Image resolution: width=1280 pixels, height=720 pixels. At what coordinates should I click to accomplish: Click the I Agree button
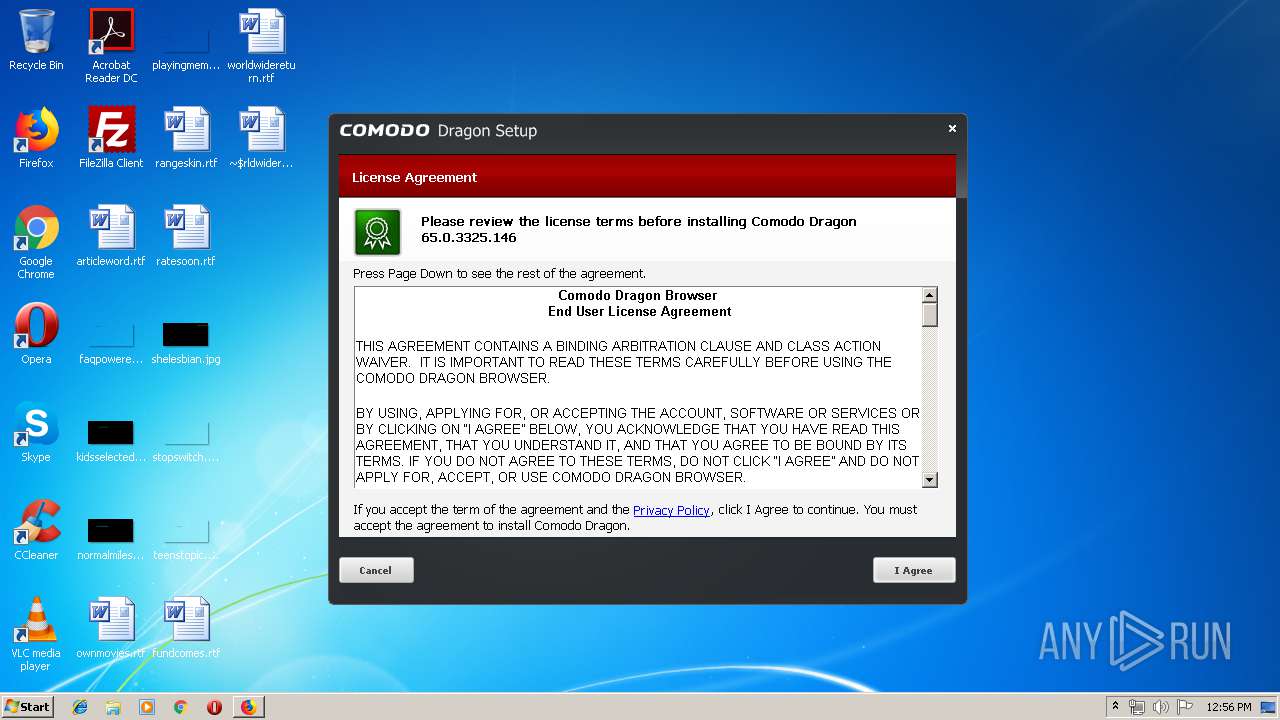tap(914, 570)
